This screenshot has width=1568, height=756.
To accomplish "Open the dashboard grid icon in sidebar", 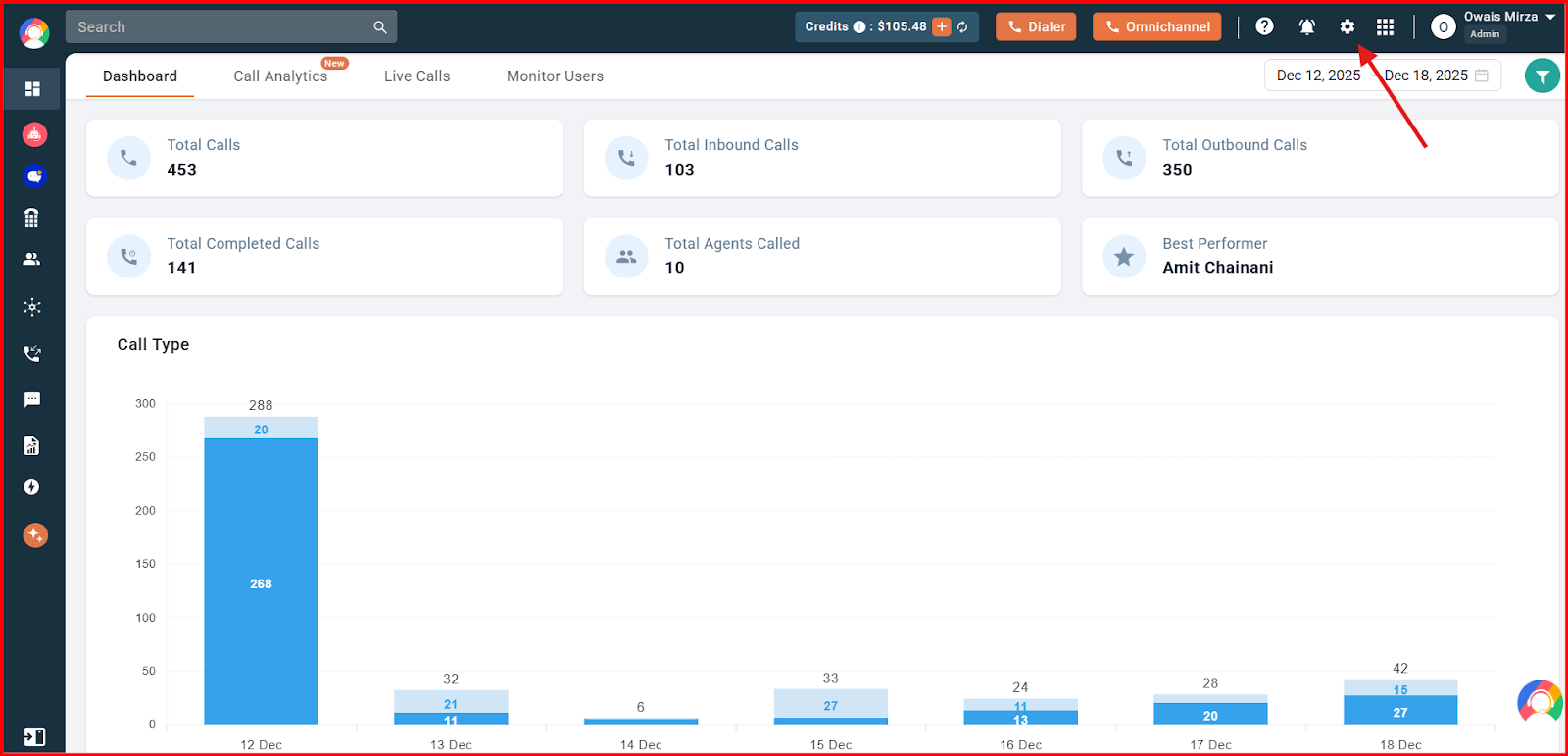I will click(x=32, y=89).
